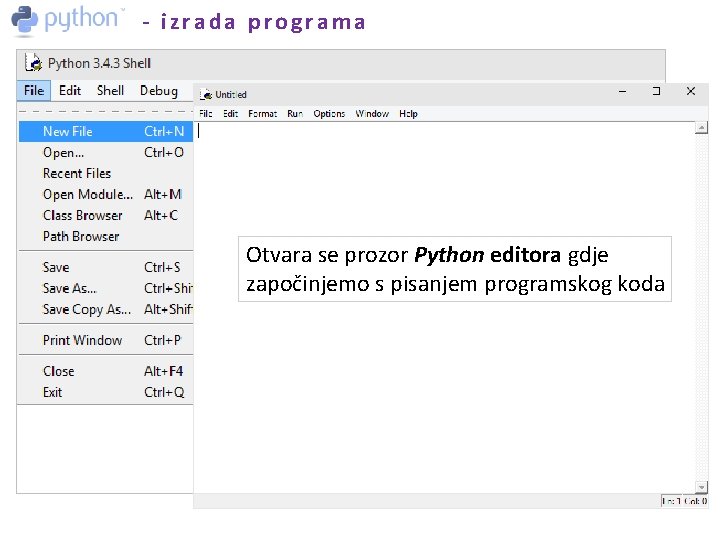Open Run menu in editor window

[x=295, y=113]
